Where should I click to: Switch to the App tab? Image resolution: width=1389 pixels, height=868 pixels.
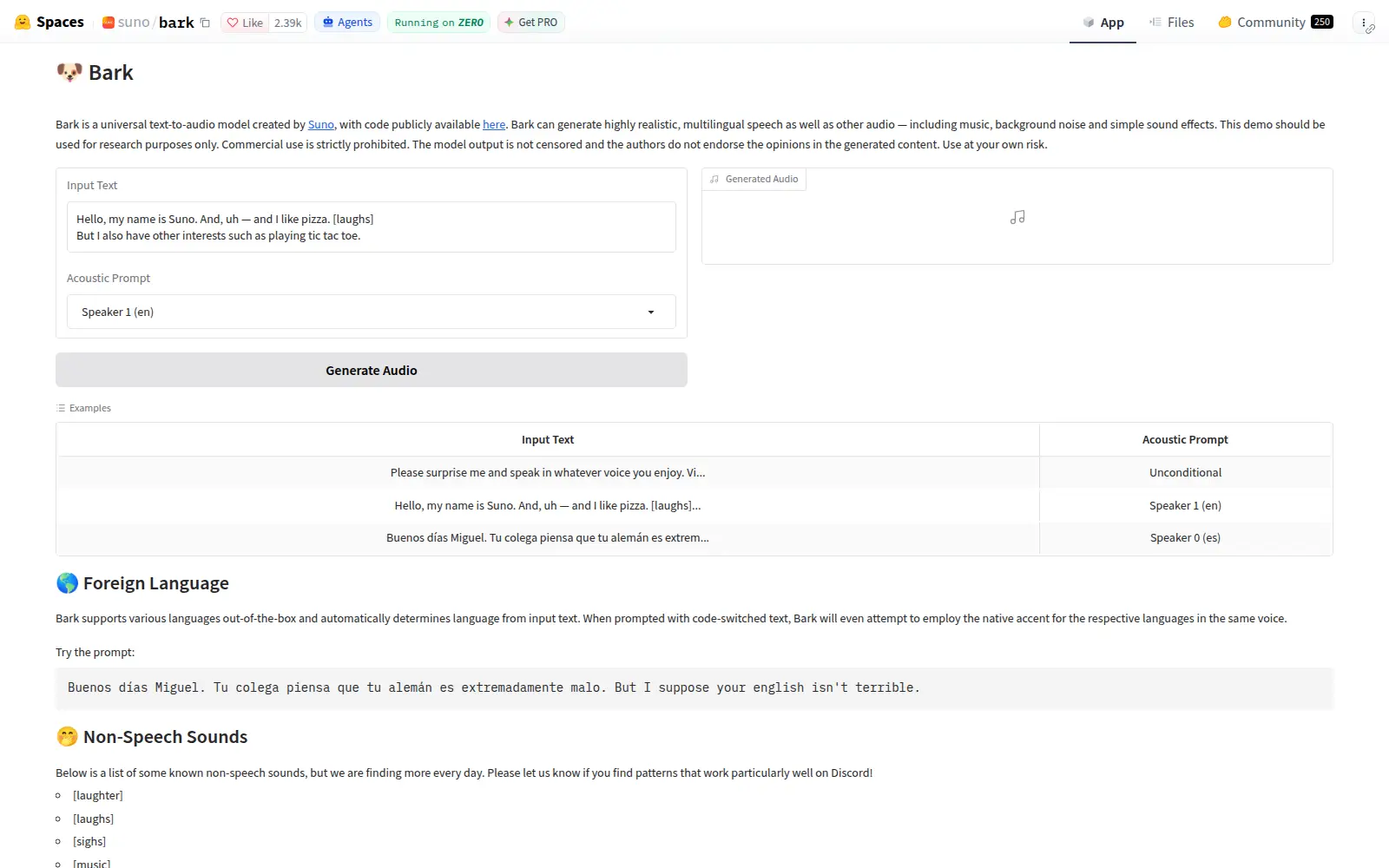[x=1103, y=23]
